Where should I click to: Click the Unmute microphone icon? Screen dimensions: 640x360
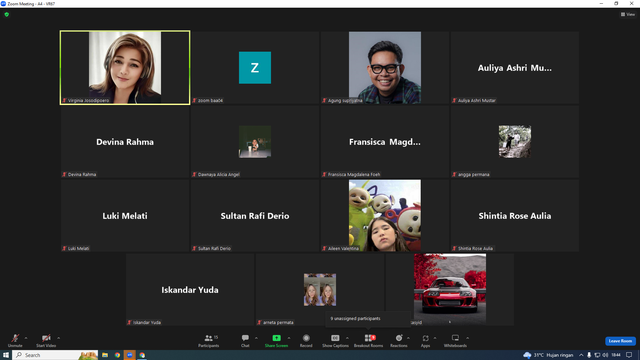coord(15,338)
